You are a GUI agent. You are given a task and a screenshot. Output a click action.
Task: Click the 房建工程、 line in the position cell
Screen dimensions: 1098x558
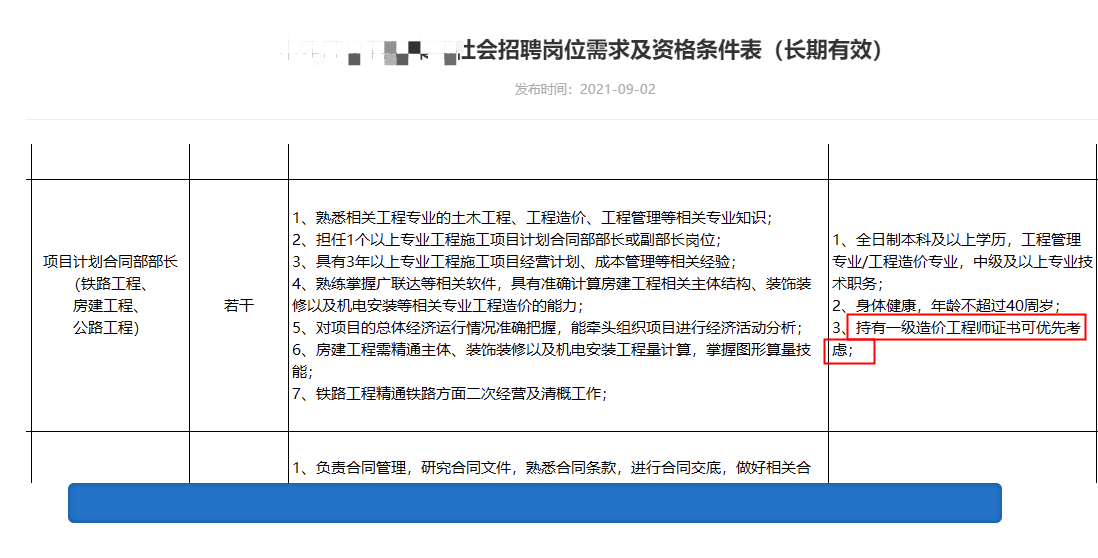click(110, 306)
